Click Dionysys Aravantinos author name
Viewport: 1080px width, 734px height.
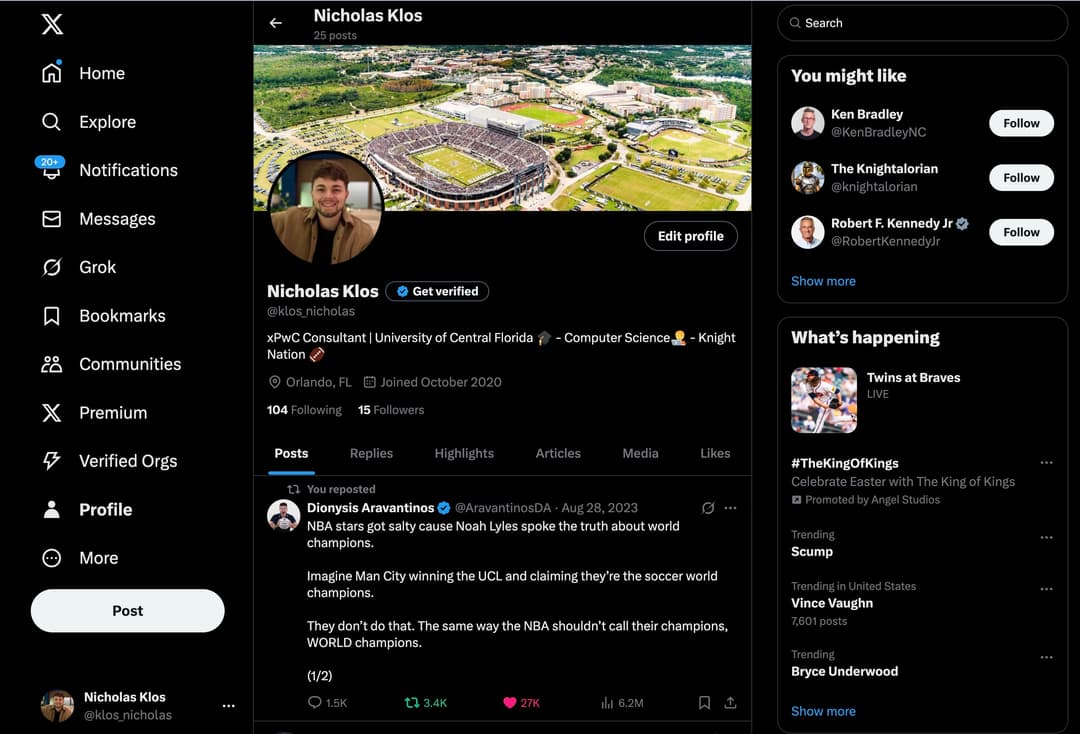click(x=371, y=508)
